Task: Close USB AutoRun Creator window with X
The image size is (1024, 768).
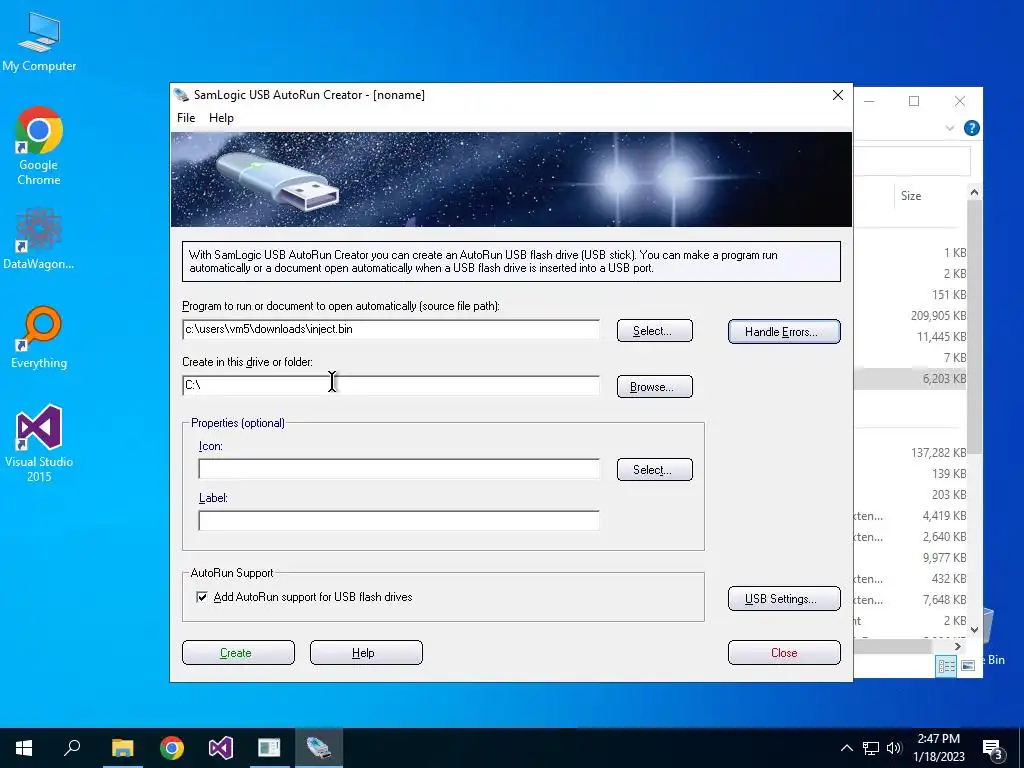Action: tap(838, 95)
